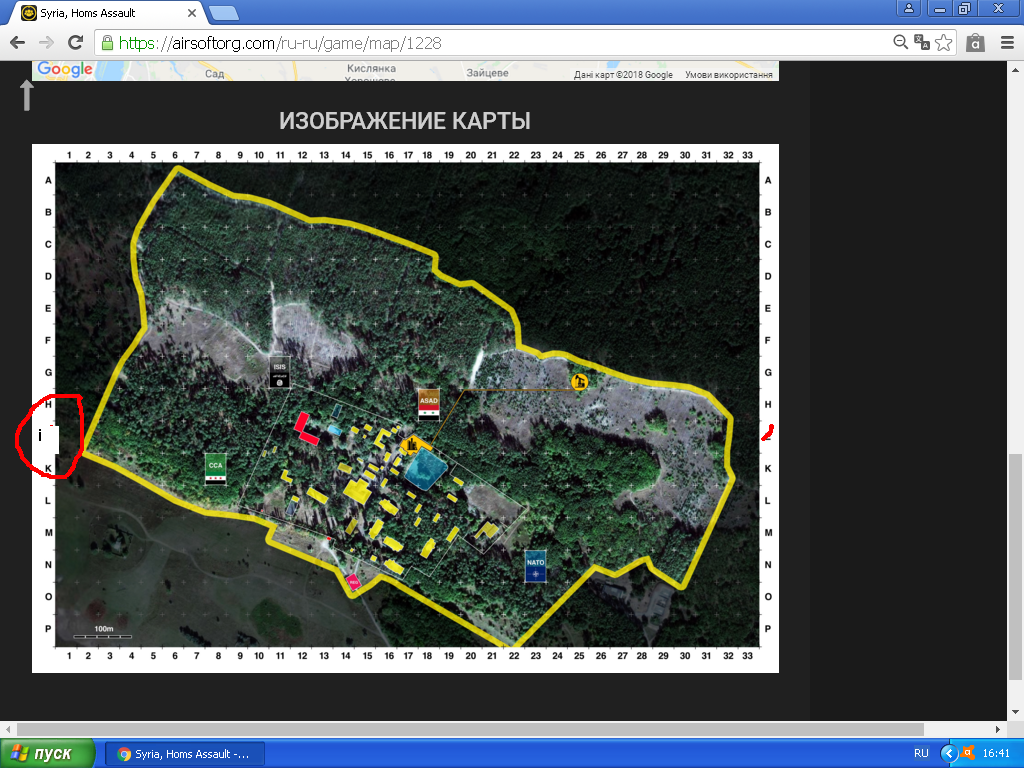
Task: Restore down the Chrome window
Action: [964, 8]
